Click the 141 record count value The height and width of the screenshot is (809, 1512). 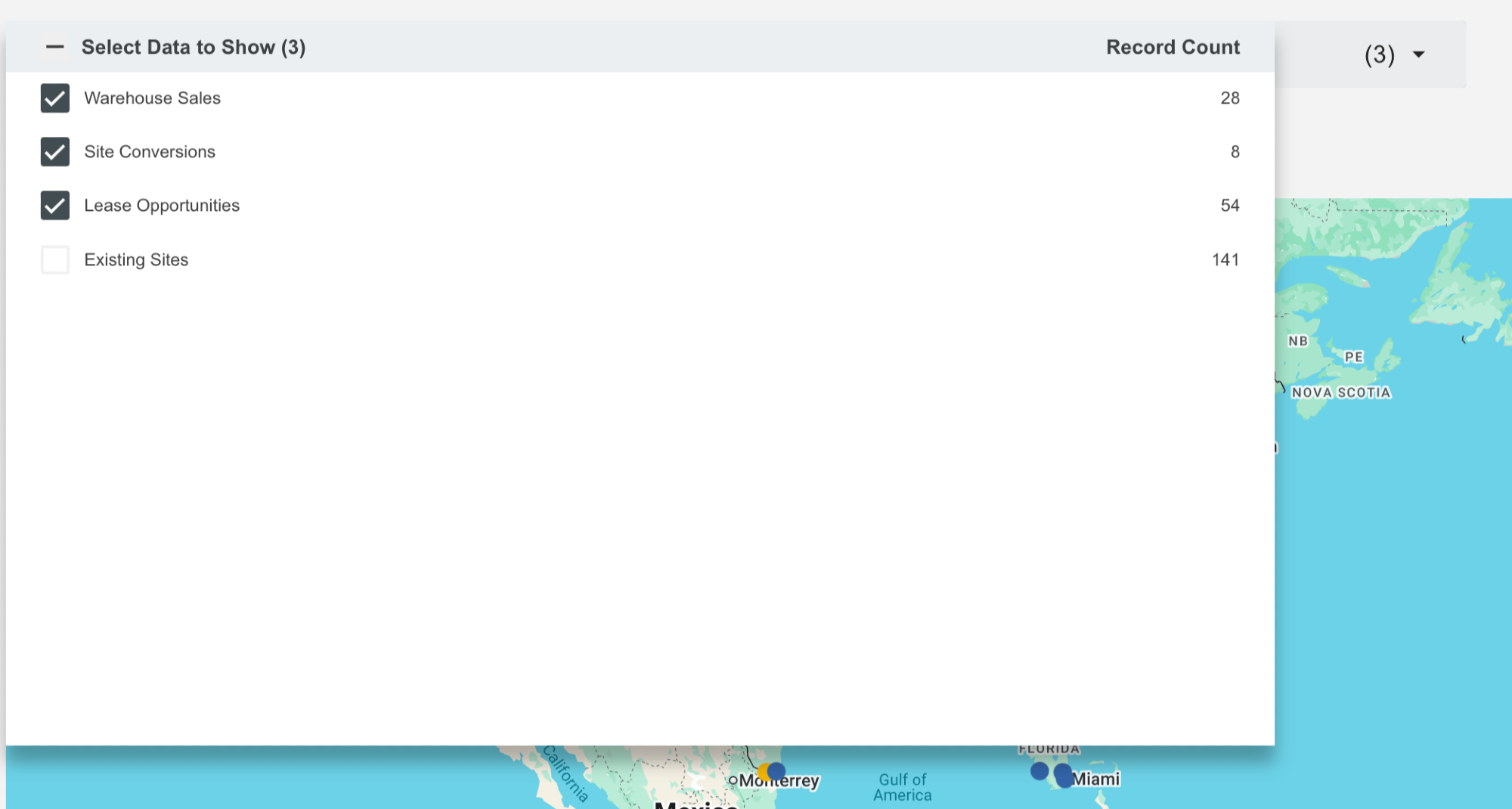tap(1225, 260)
